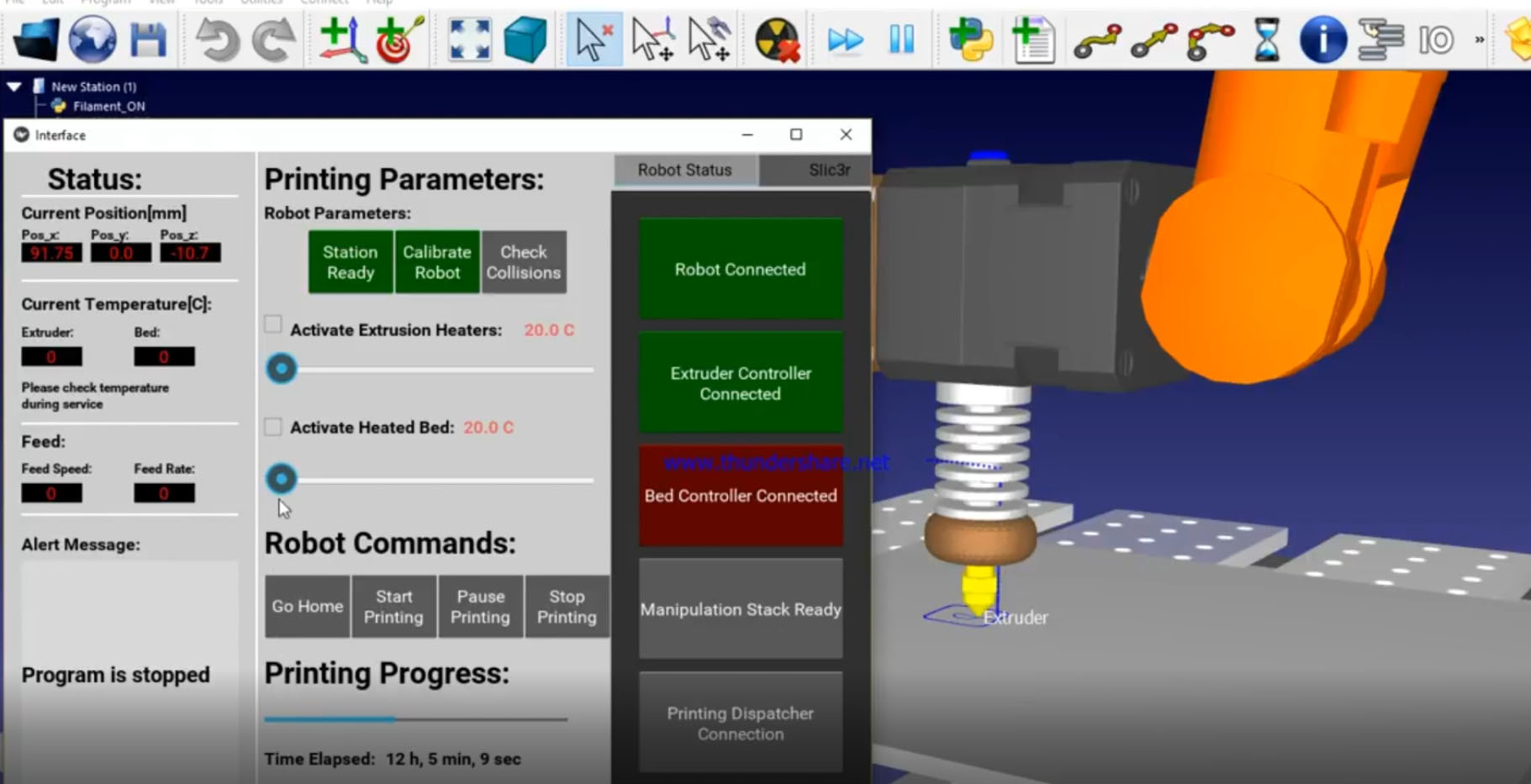1531x784 pixels.
Task: Click the Manipulation Stack Ready status button
Action: tap(741, 609)
